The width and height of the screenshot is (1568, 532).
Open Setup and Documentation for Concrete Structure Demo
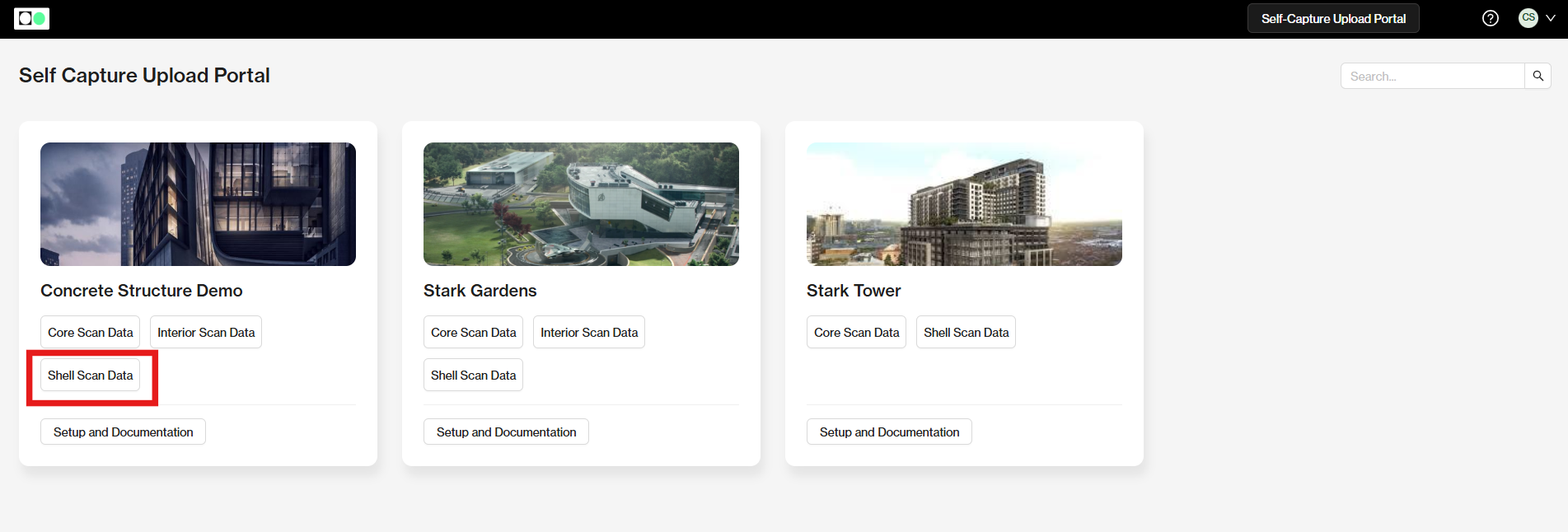point(123,432)
